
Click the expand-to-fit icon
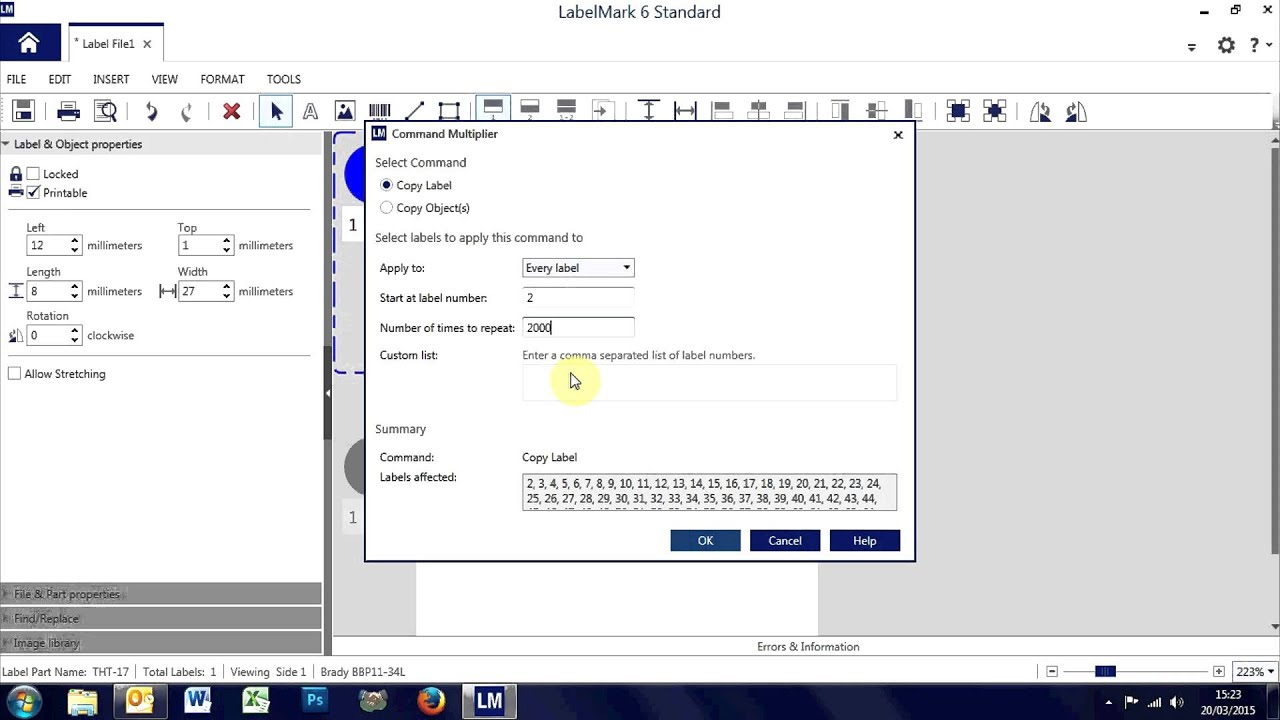[958, 111]
